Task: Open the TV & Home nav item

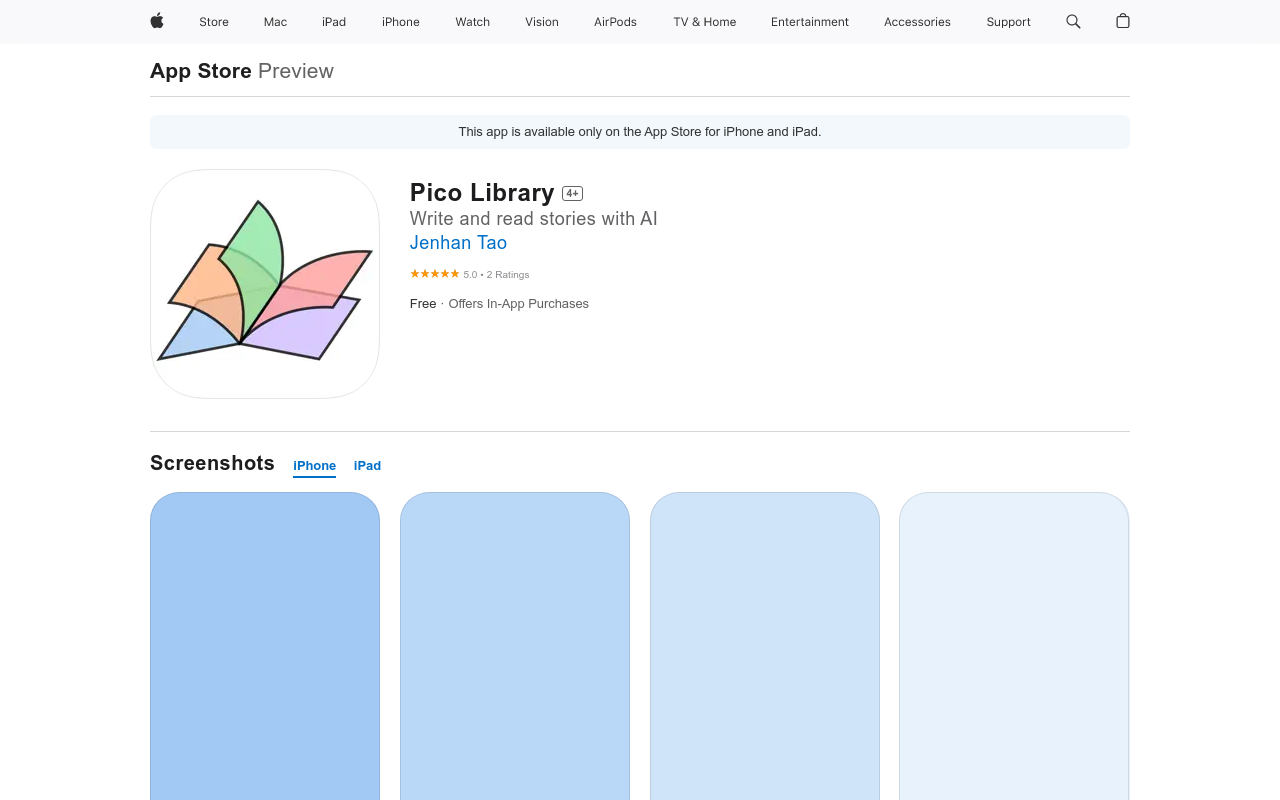Action: click(x=705, y=22)
